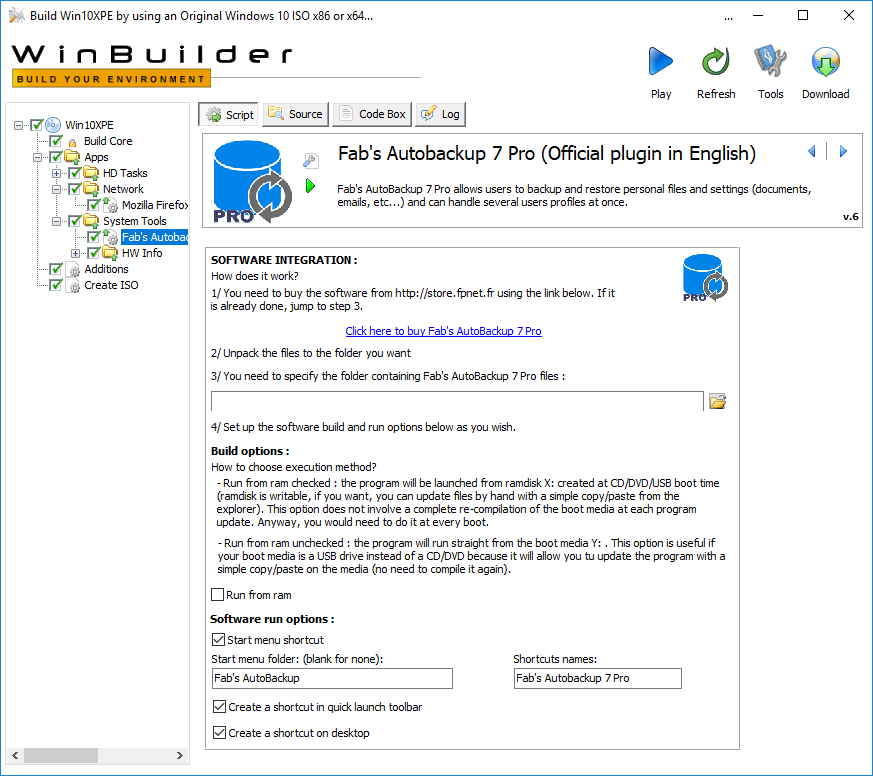Click the three-dots title bar button

pyautogui.click(x=728, y=17)
